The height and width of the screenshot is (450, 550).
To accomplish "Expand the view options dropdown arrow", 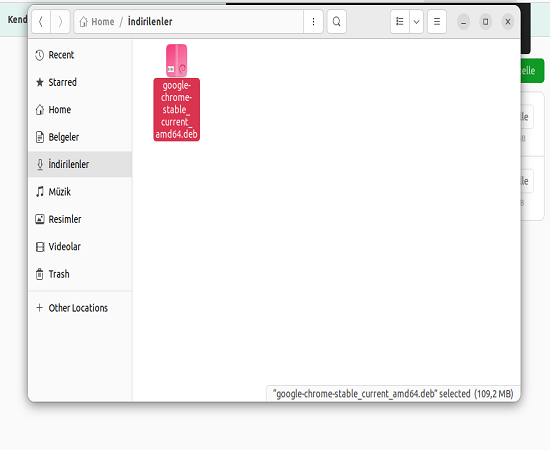I will pyautogui.click(x=416, y=22).
